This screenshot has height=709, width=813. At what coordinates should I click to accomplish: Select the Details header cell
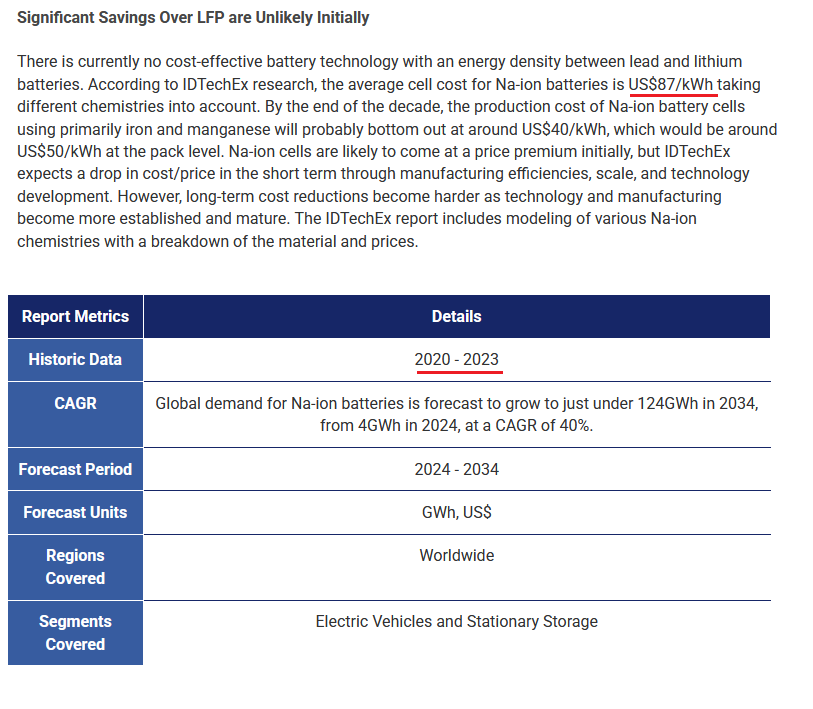[x=457, y=316]
